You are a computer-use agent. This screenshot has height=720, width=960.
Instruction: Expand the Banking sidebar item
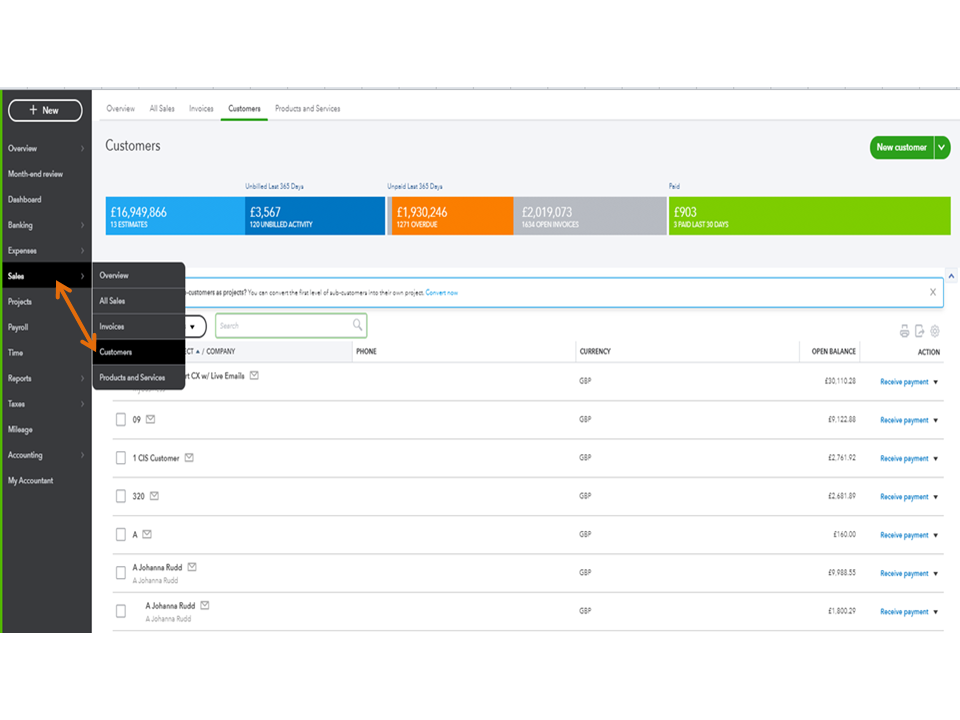click(x=46, y=225)
